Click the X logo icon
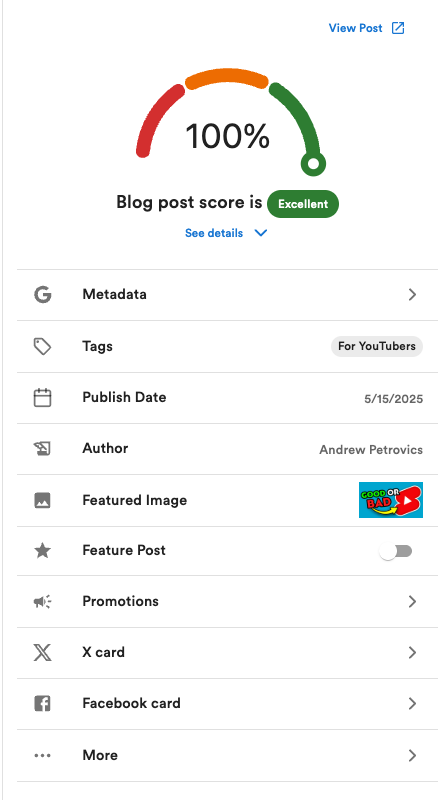This screenshot has width=448, height=800. pyautogui.click(x=42, y=653)
